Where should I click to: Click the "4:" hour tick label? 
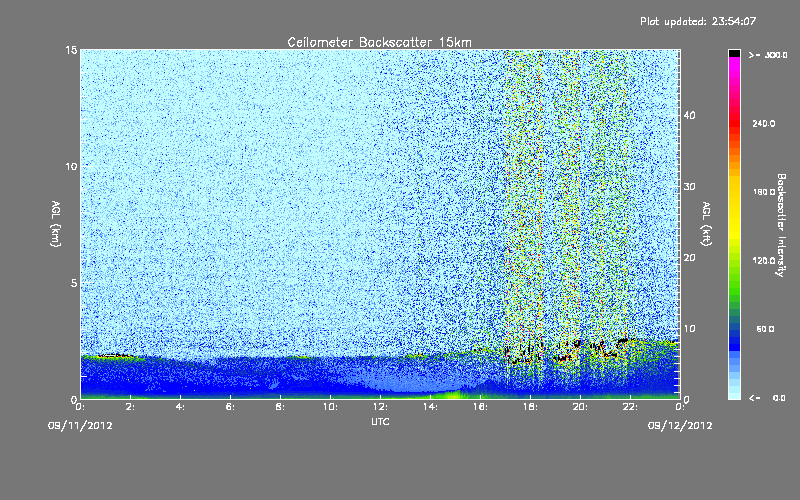181,407
